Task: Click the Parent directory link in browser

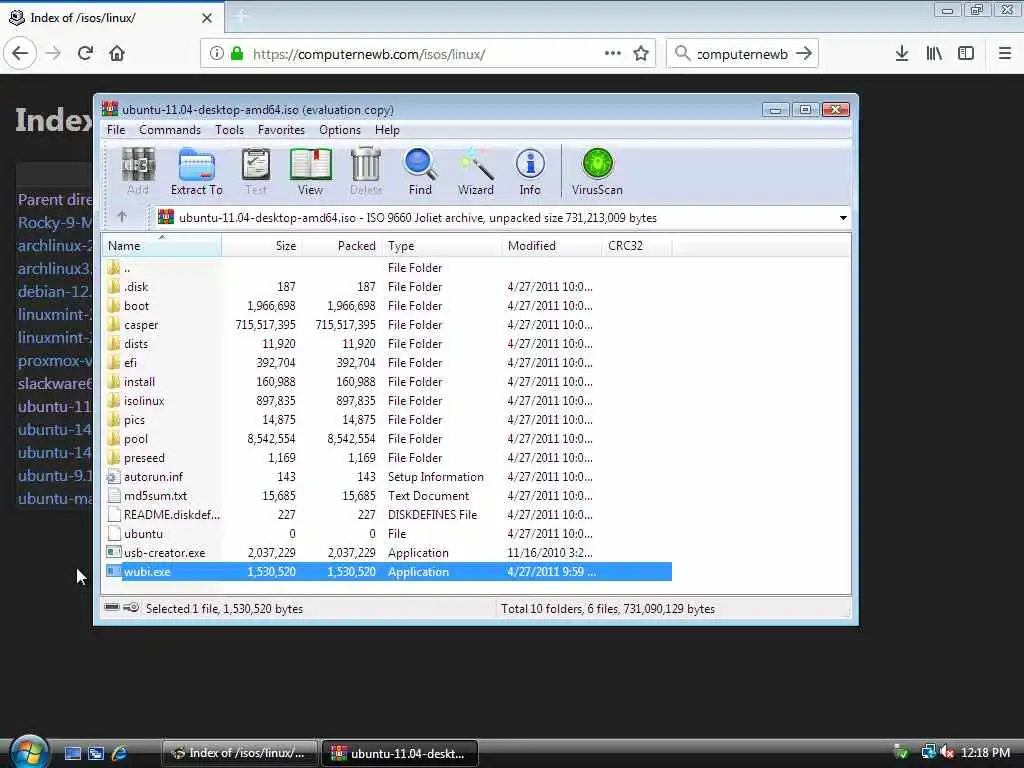Action: 55,200
